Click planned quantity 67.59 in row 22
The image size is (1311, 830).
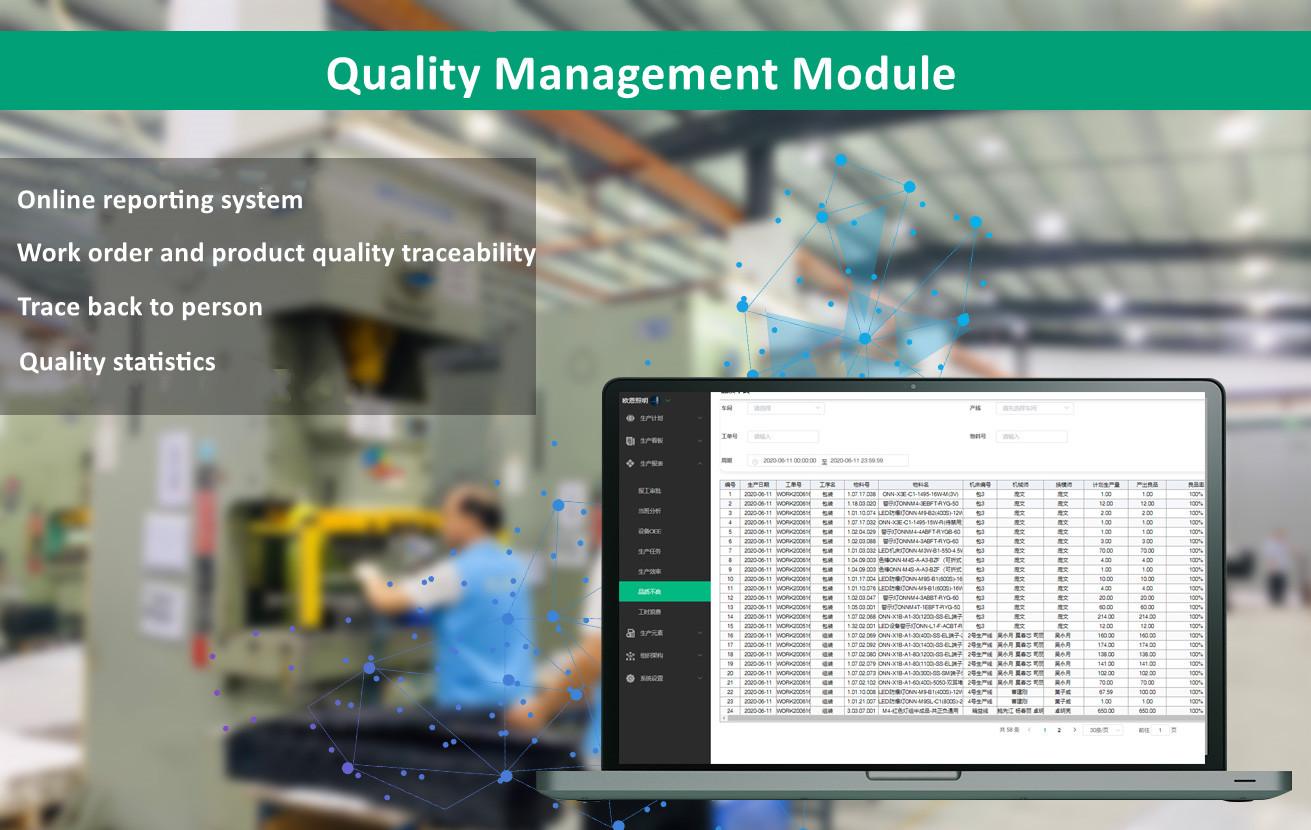tap(1106, 692)
